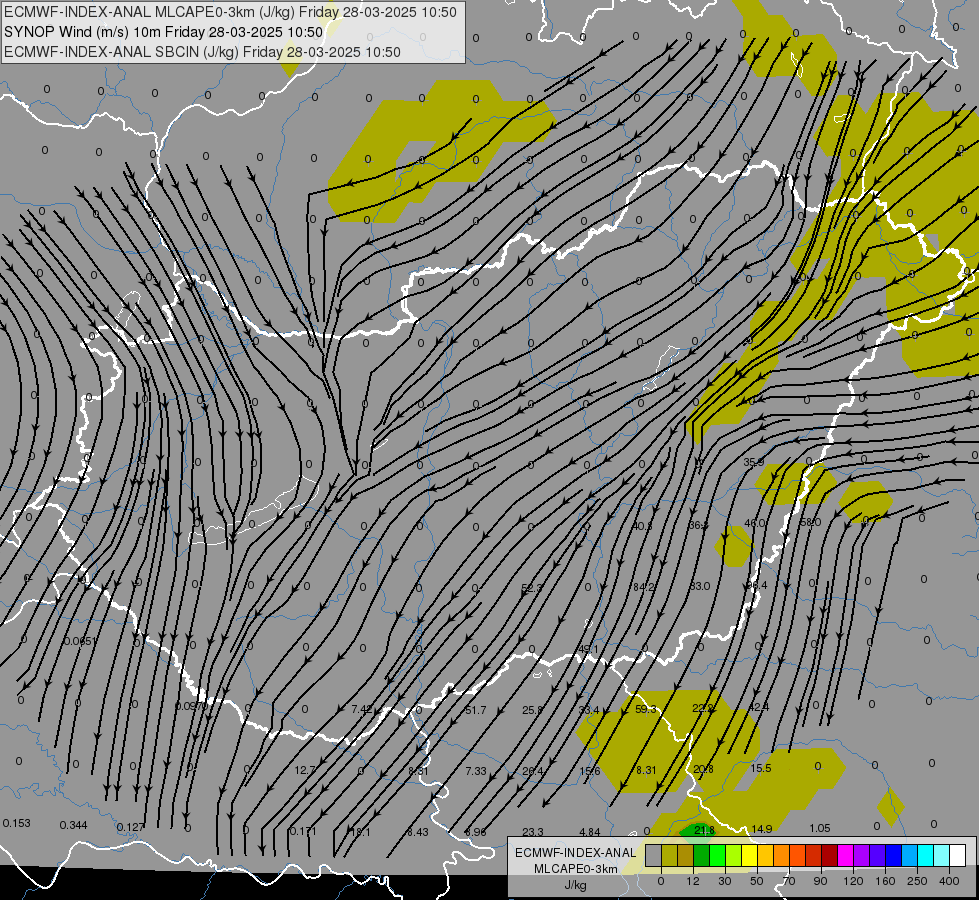Click the map value 0.0651

coord(81,641)
